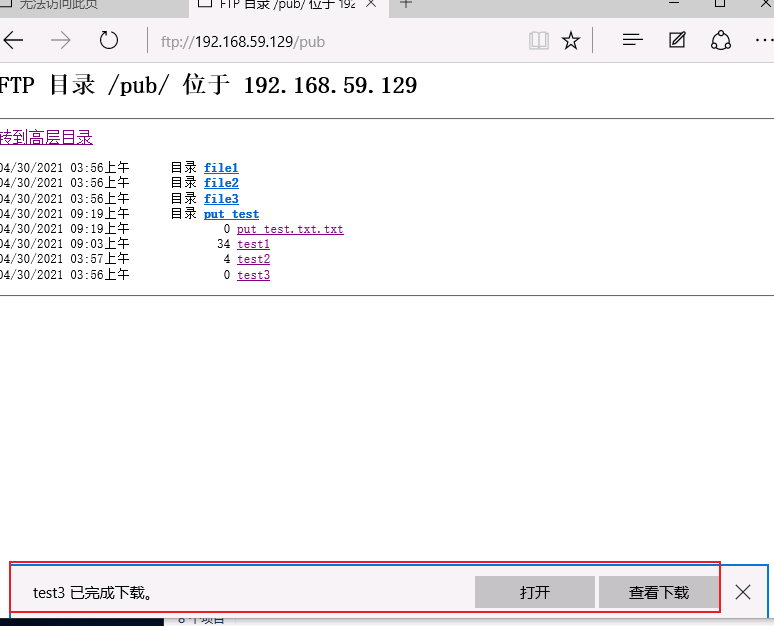Open the Hub lines icon
The height and width of the screenshot is (626, 774).
tap(632, 39)
